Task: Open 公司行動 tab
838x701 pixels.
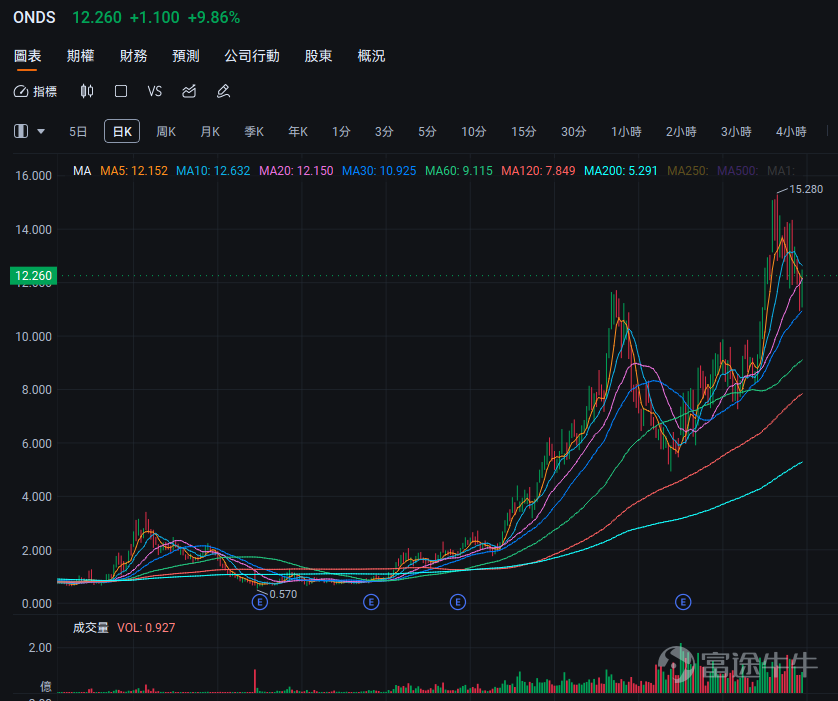Action: coord(252,56)
